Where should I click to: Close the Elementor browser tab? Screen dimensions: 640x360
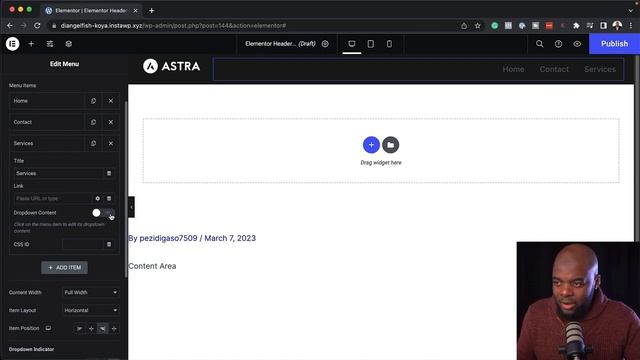(136, 11)
